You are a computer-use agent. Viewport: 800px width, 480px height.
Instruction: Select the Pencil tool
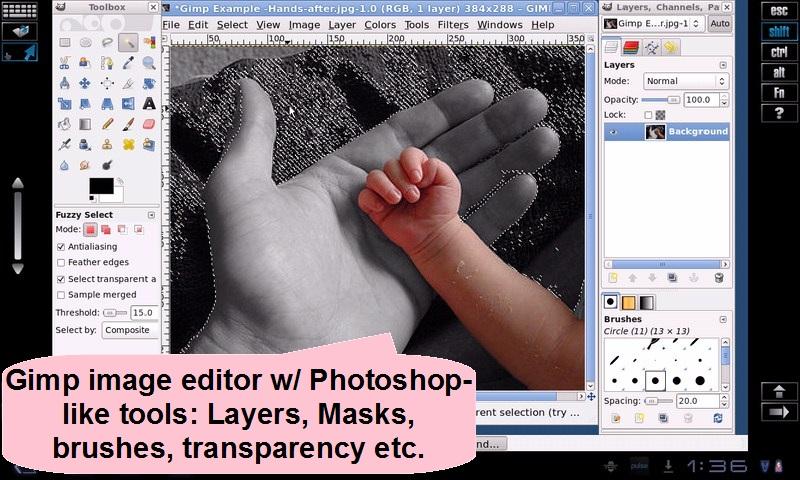[107, 124]
